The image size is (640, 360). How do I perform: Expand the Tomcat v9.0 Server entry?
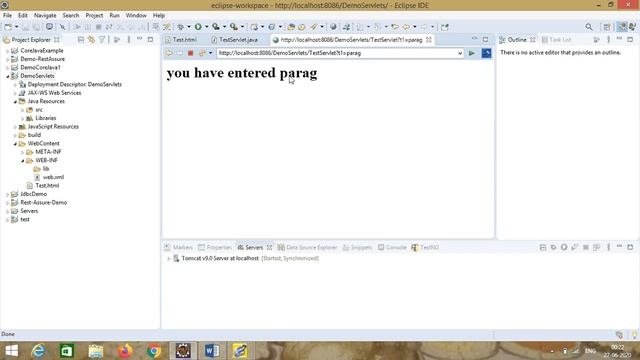[x=169, y=259]
